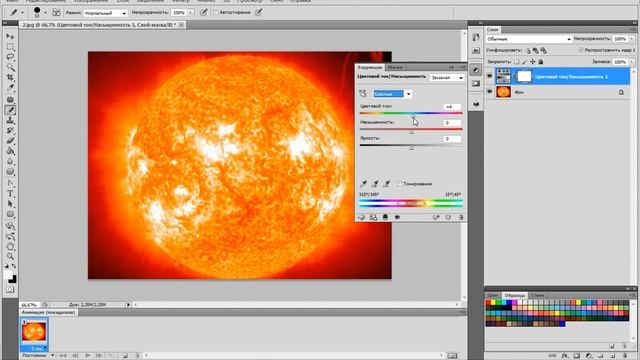Select the Pen tool
This screenshot has width=640, height=360.
10,183
